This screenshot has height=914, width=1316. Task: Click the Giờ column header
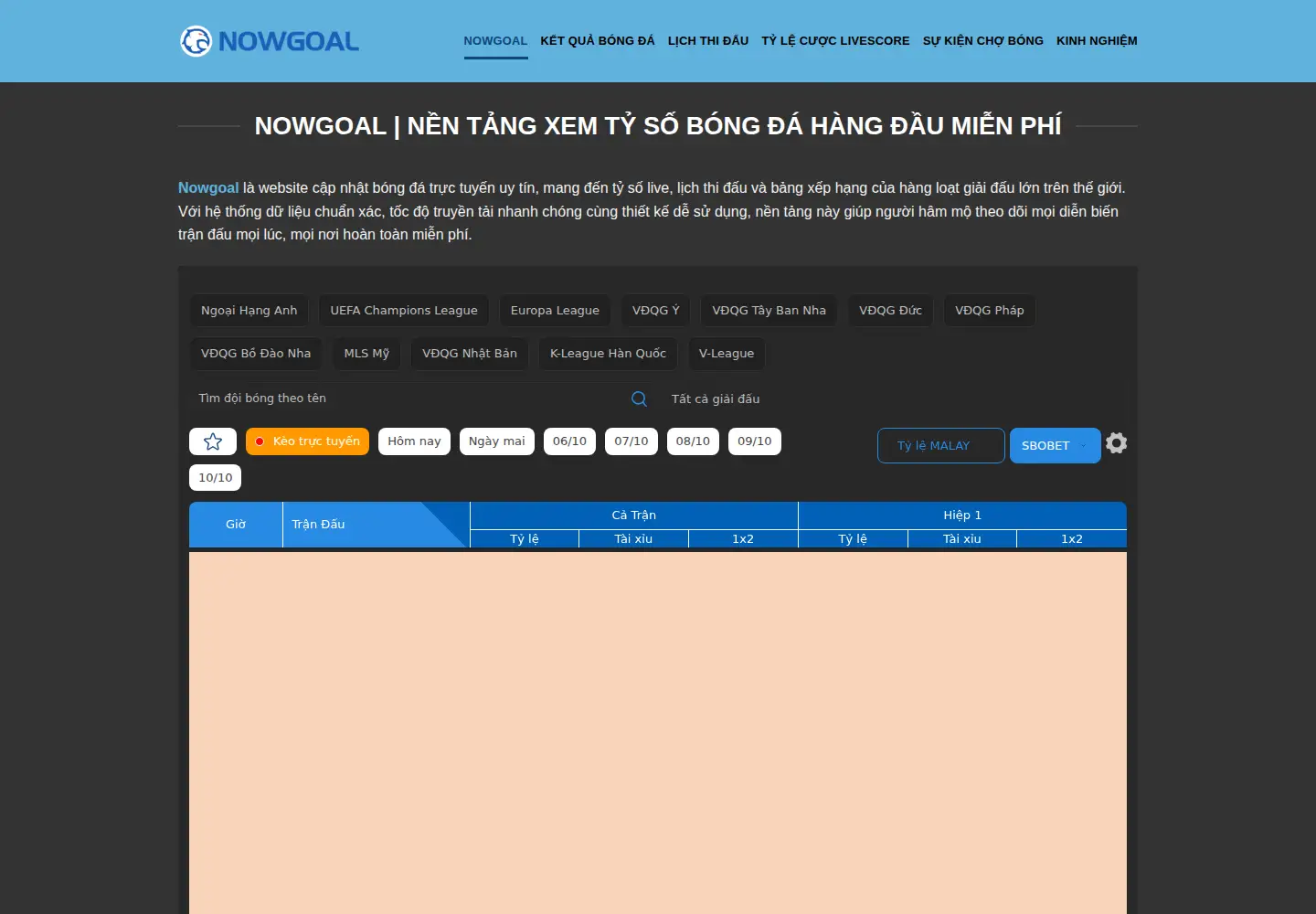point(236,525)
